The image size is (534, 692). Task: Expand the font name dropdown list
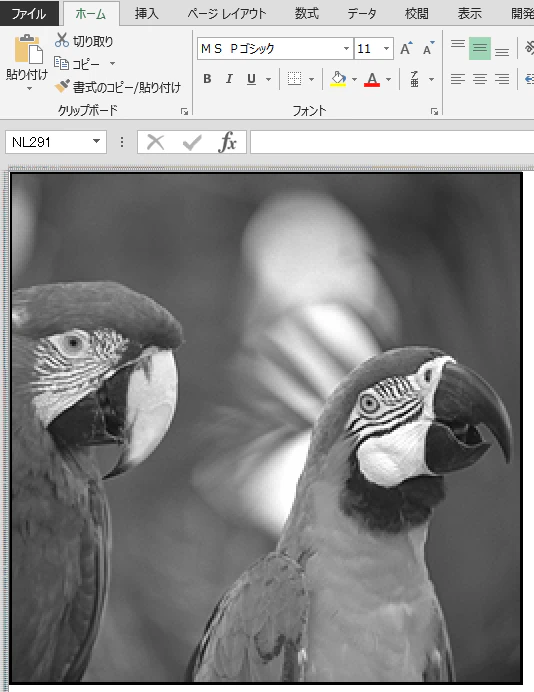click(346, 49)
